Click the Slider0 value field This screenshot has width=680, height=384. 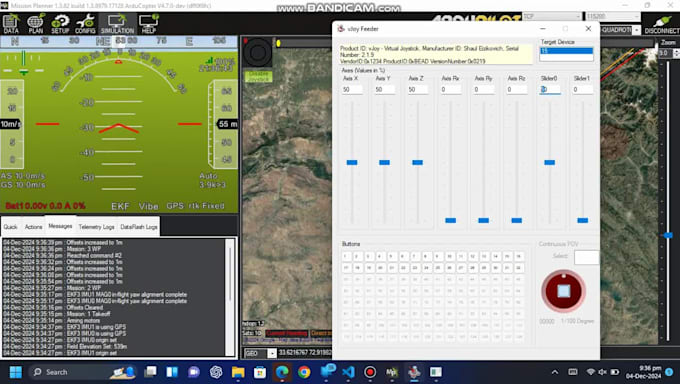(550, 89)
